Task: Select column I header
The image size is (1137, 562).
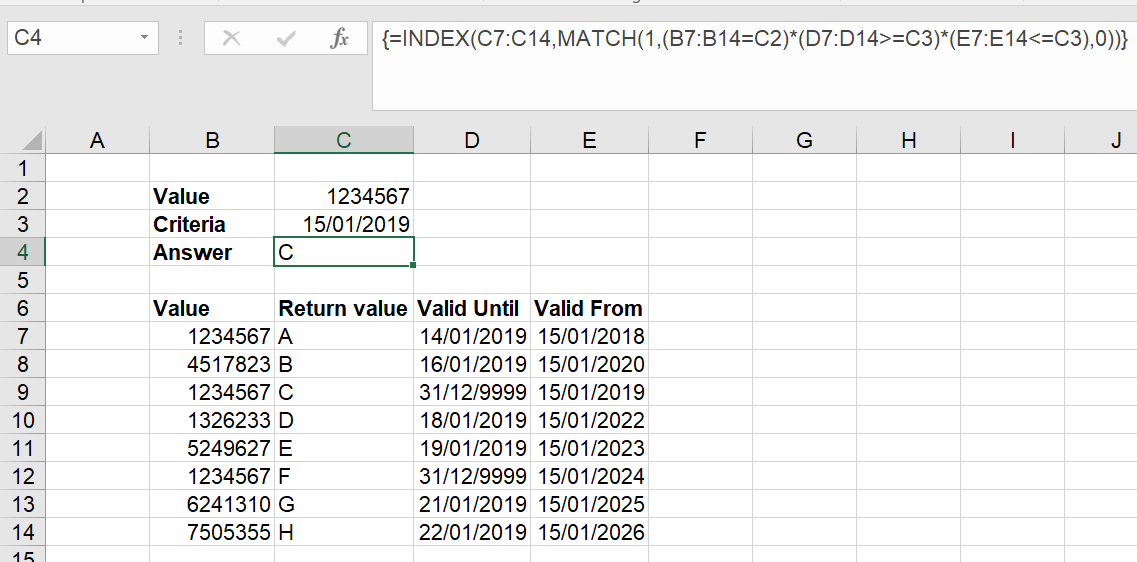Action: 1012,140
